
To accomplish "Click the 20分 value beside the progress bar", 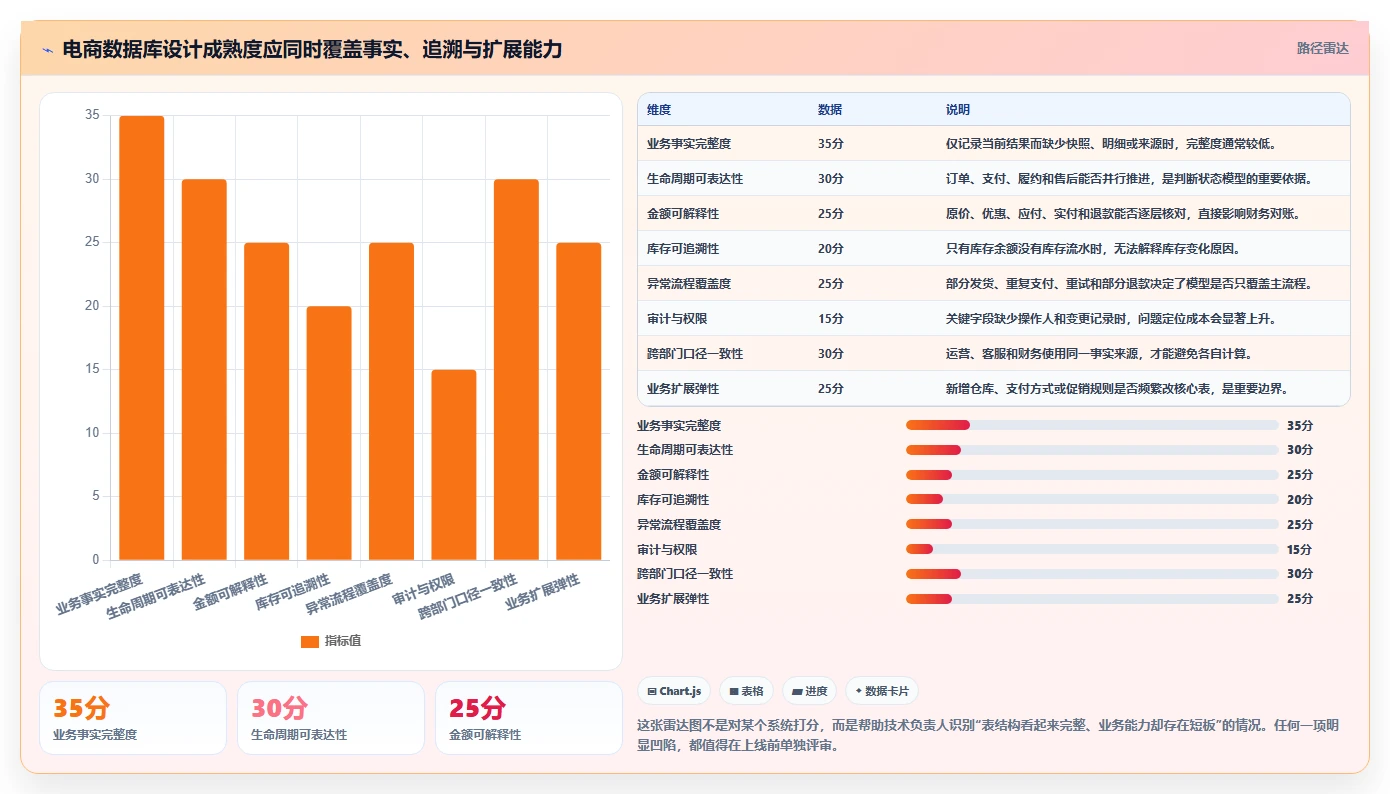I will click(x=1300, y=500).
